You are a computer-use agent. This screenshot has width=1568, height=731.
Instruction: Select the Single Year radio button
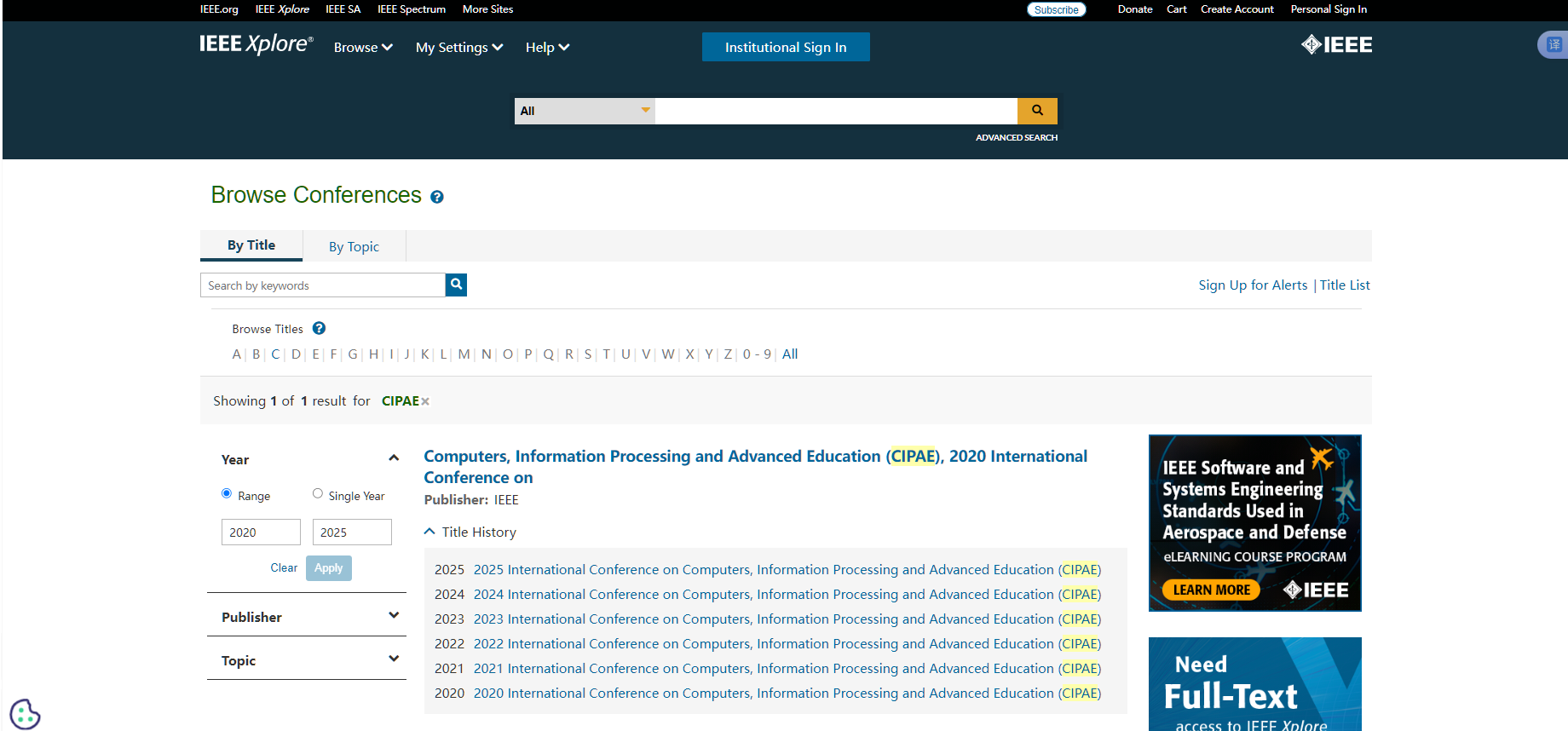pos(318,493)
